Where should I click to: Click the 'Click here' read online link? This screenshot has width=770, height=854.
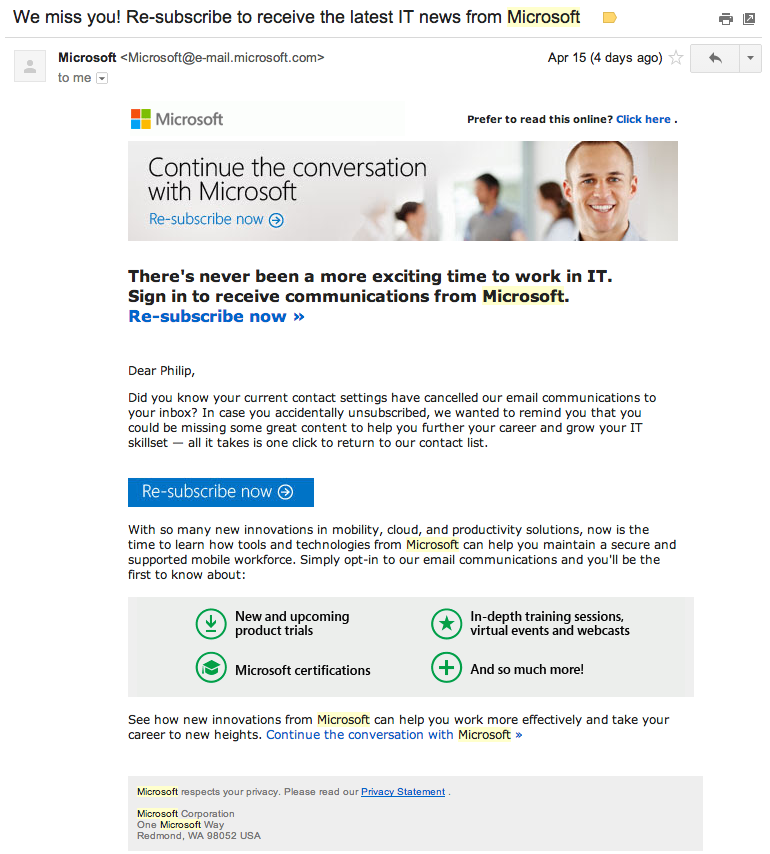click(643, 119)
